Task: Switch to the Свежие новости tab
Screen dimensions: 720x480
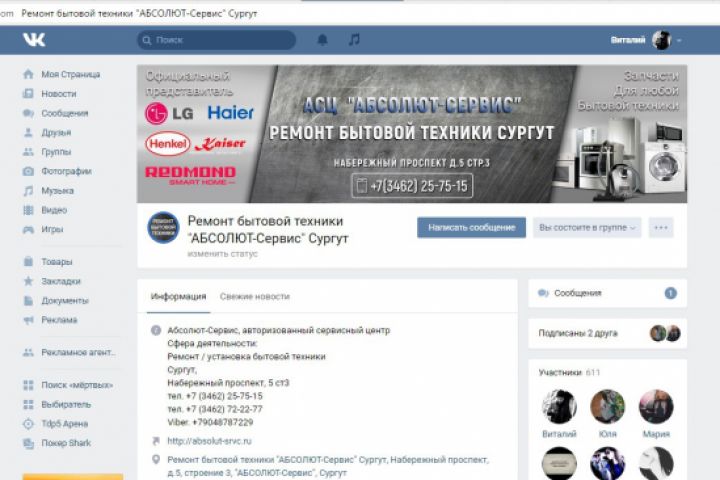Action: pyautogui.click(x=255, y=296)
